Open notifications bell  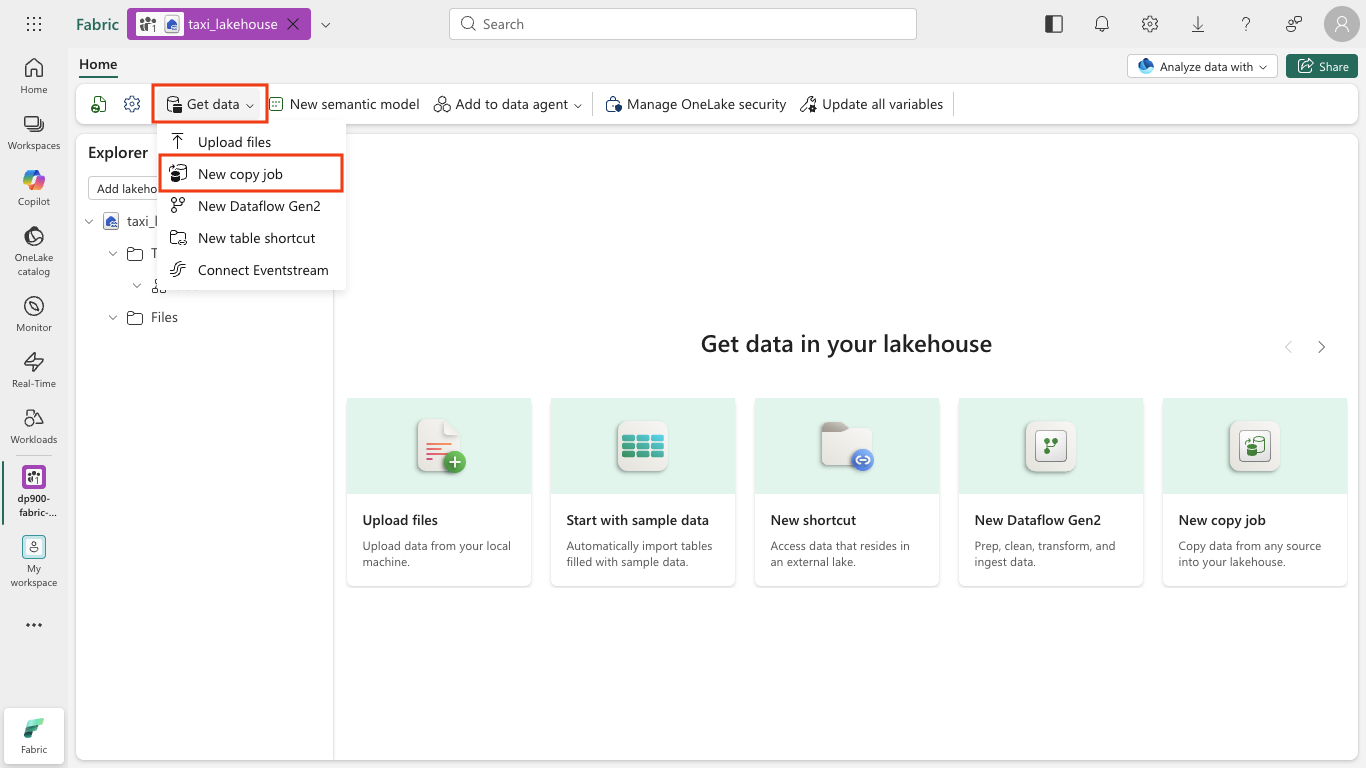pos(1102,24)
